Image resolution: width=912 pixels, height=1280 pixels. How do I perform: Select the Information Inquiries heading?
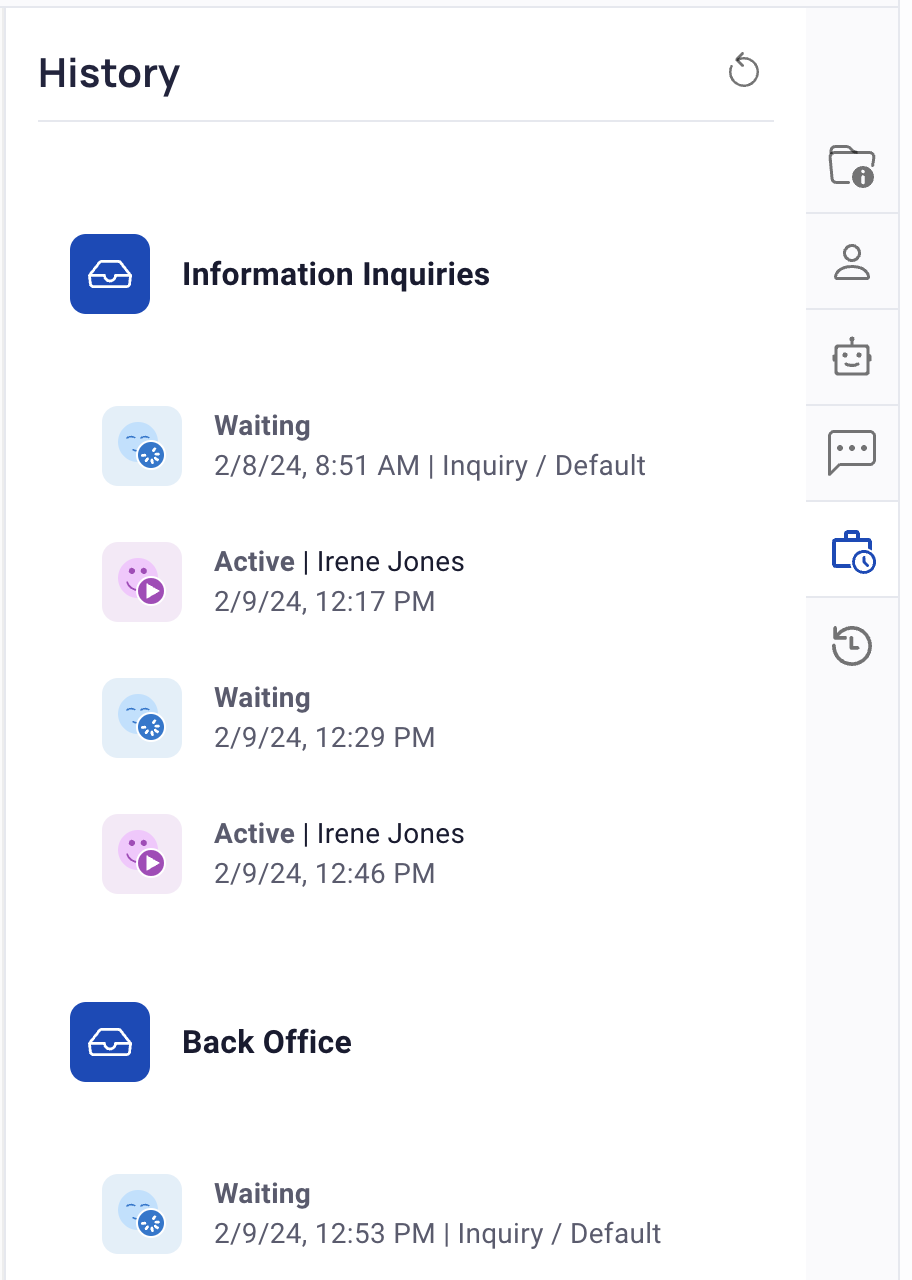point(336,274)
